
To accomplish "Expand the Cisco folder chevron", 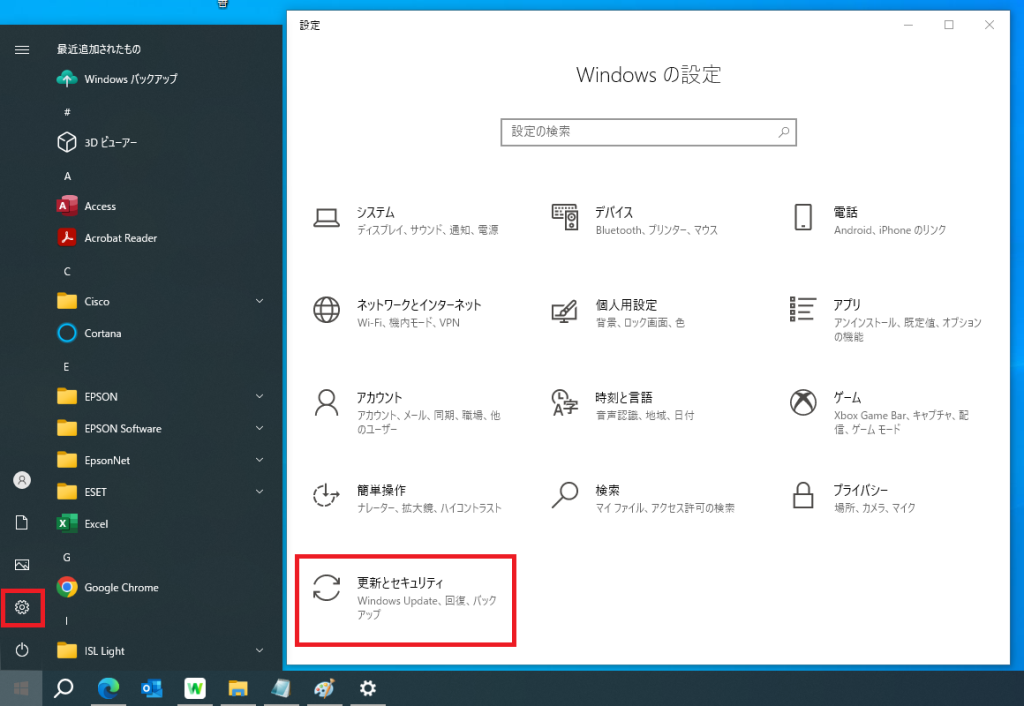I will (x=259, y=301).
